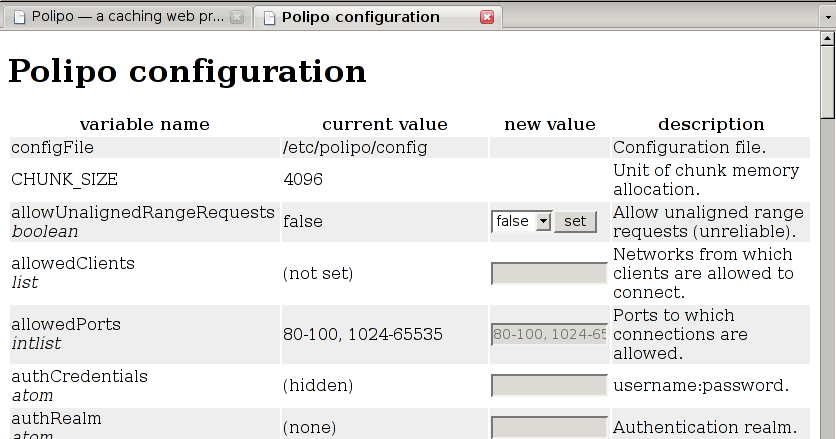This screenshot has width=836, height=439.
Task: Click the scrollbar up arrow
Action: pyautogui.click(x=827, y=38)
